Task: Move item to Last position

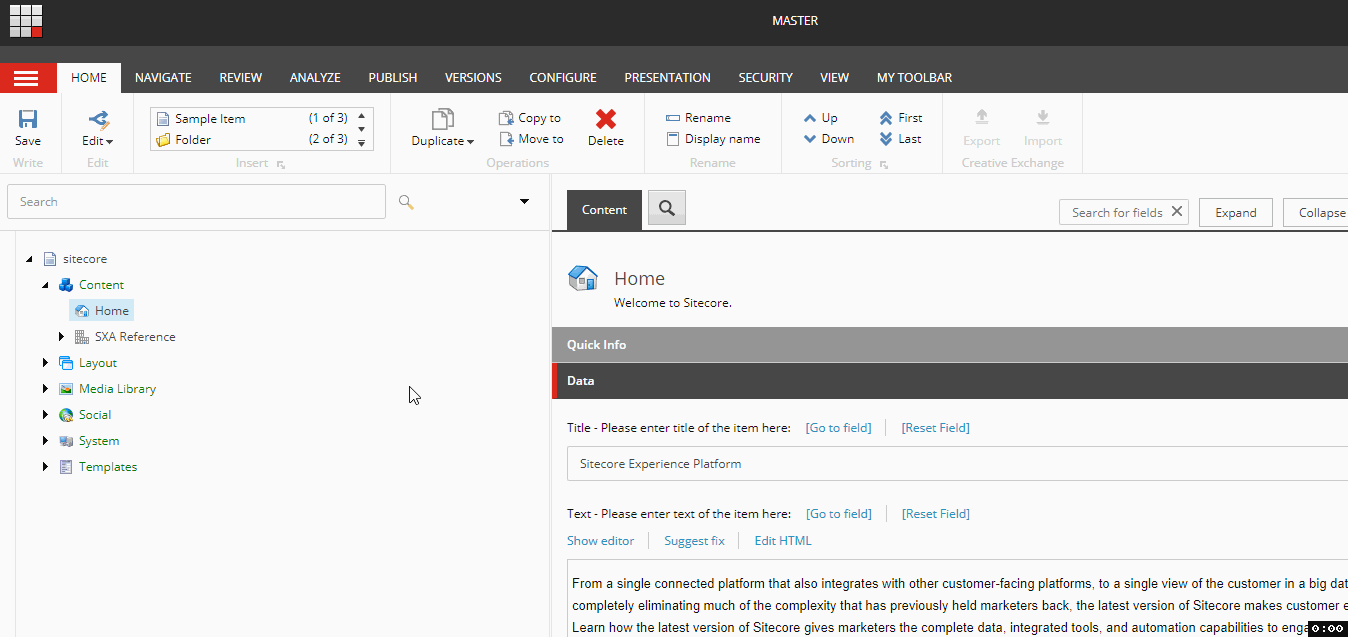Action: coord(886,139)
